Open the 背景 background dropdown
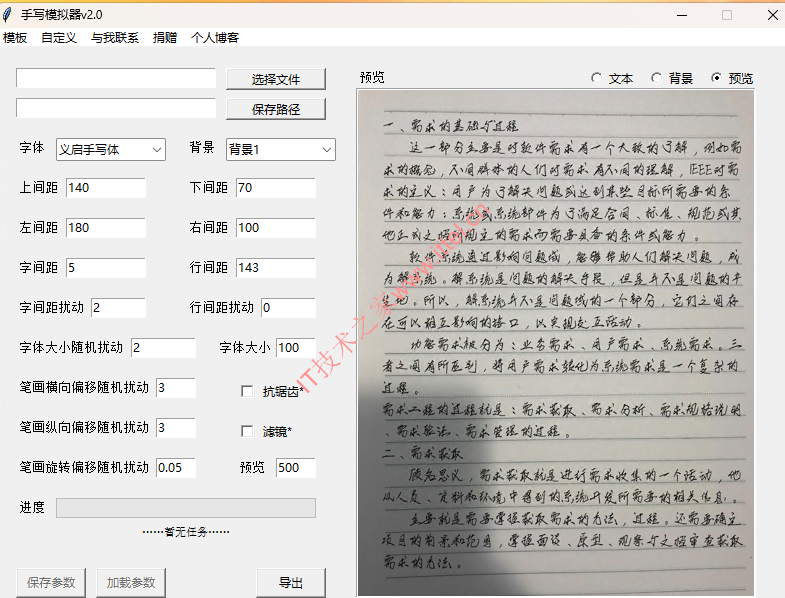 click(281, 149)
